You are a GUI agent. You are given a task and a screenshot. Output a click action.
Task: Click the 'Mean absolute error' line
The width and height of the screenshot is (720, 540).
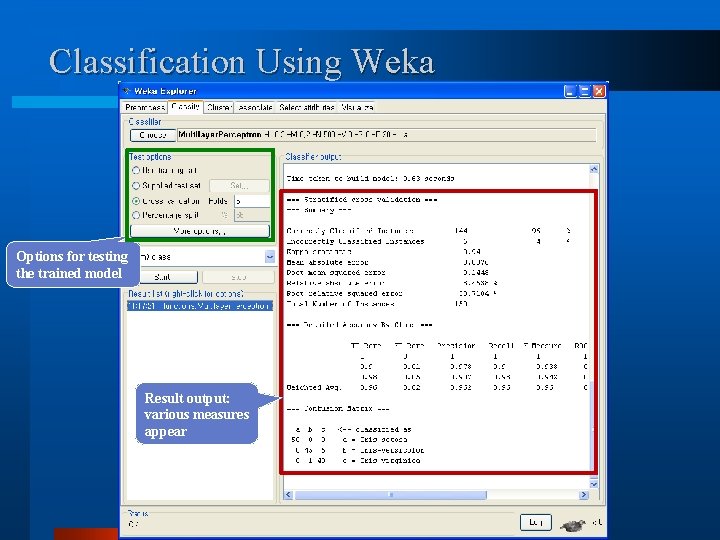(x=387, y=263)
